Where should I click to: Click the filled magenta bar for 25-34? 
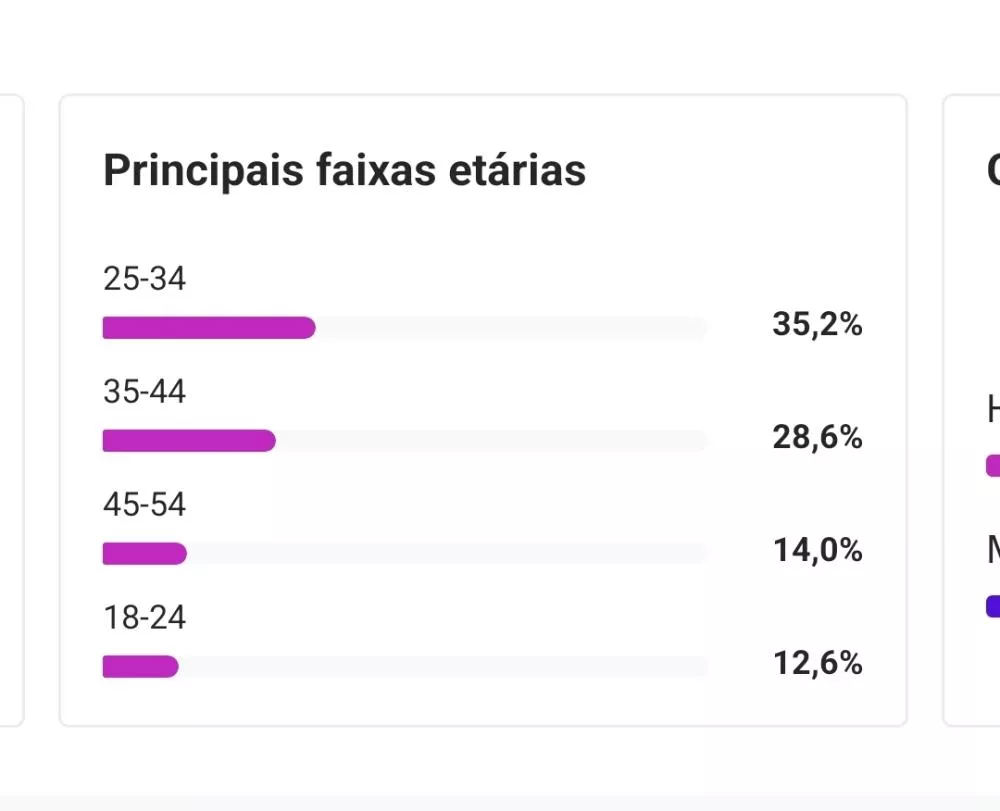click(x=208, y=328)
